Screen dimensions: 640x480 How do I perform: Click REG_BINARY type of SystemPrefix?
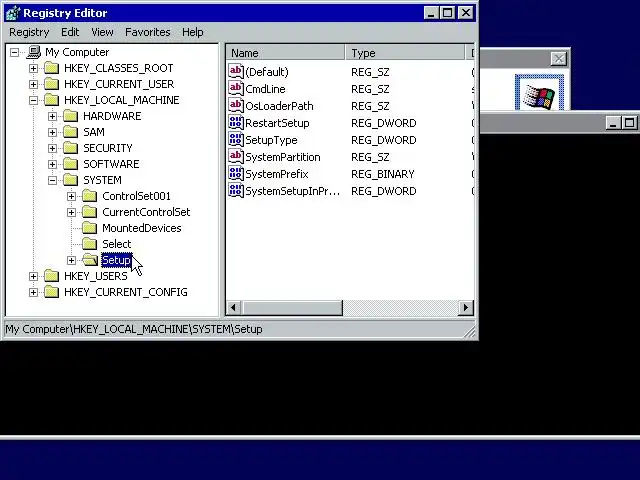click(382, 174)
